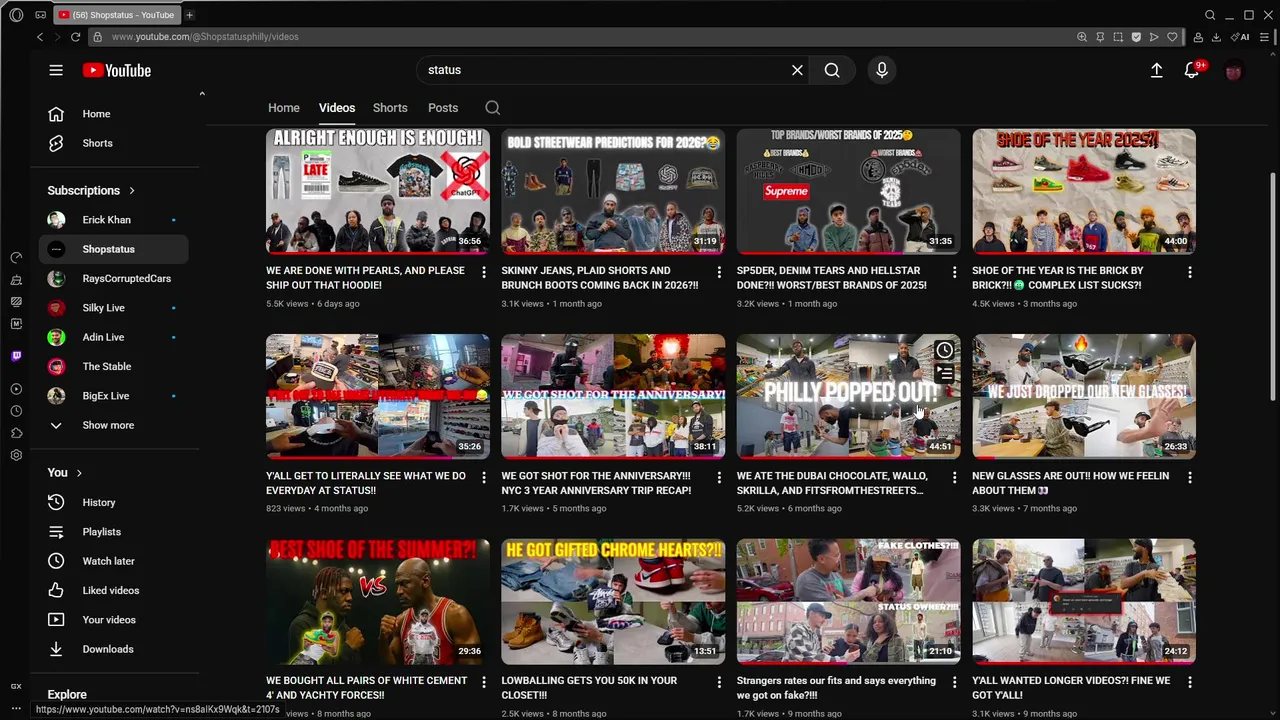Open the account avatar menu

(1233, 70)
